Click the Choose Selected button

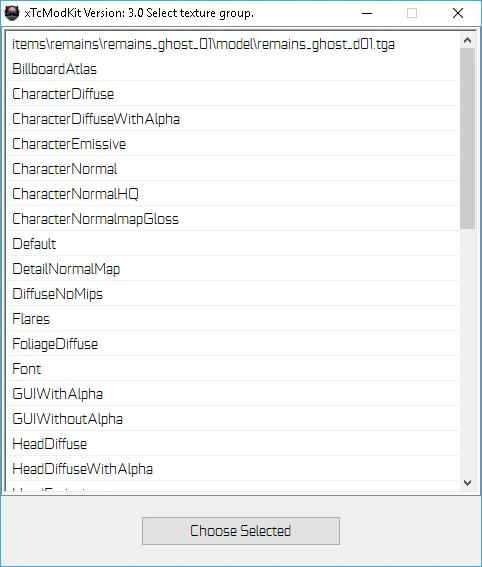point(241,531)
